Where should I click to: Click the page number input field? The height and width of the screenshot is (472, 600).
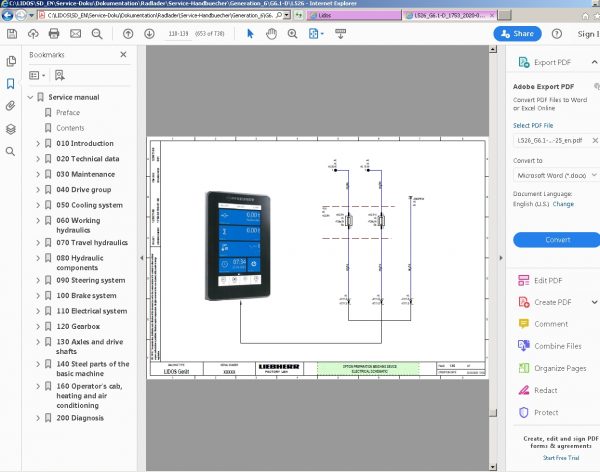click(181, 34)
